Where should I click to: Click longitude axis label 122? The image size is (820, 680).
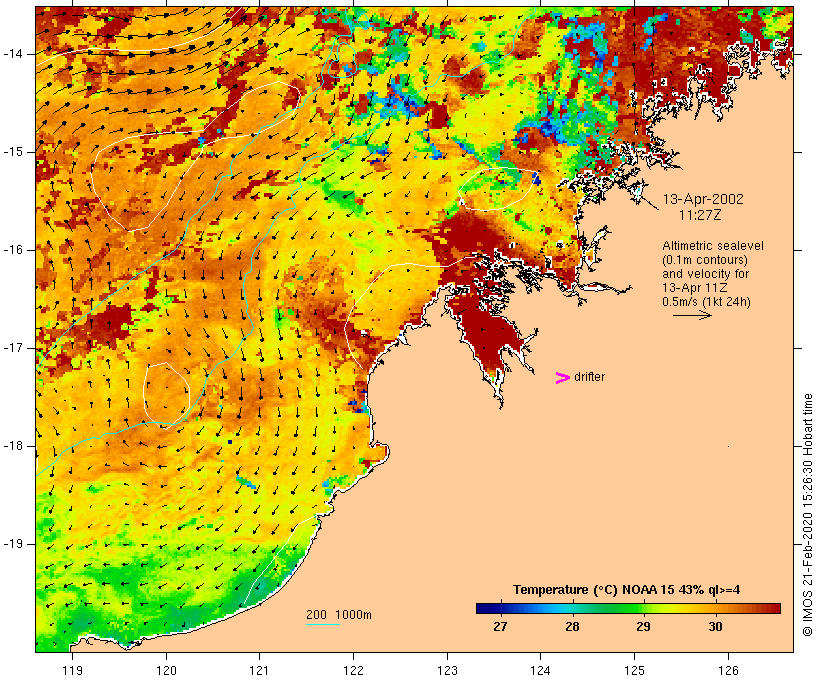click(354, 670)
